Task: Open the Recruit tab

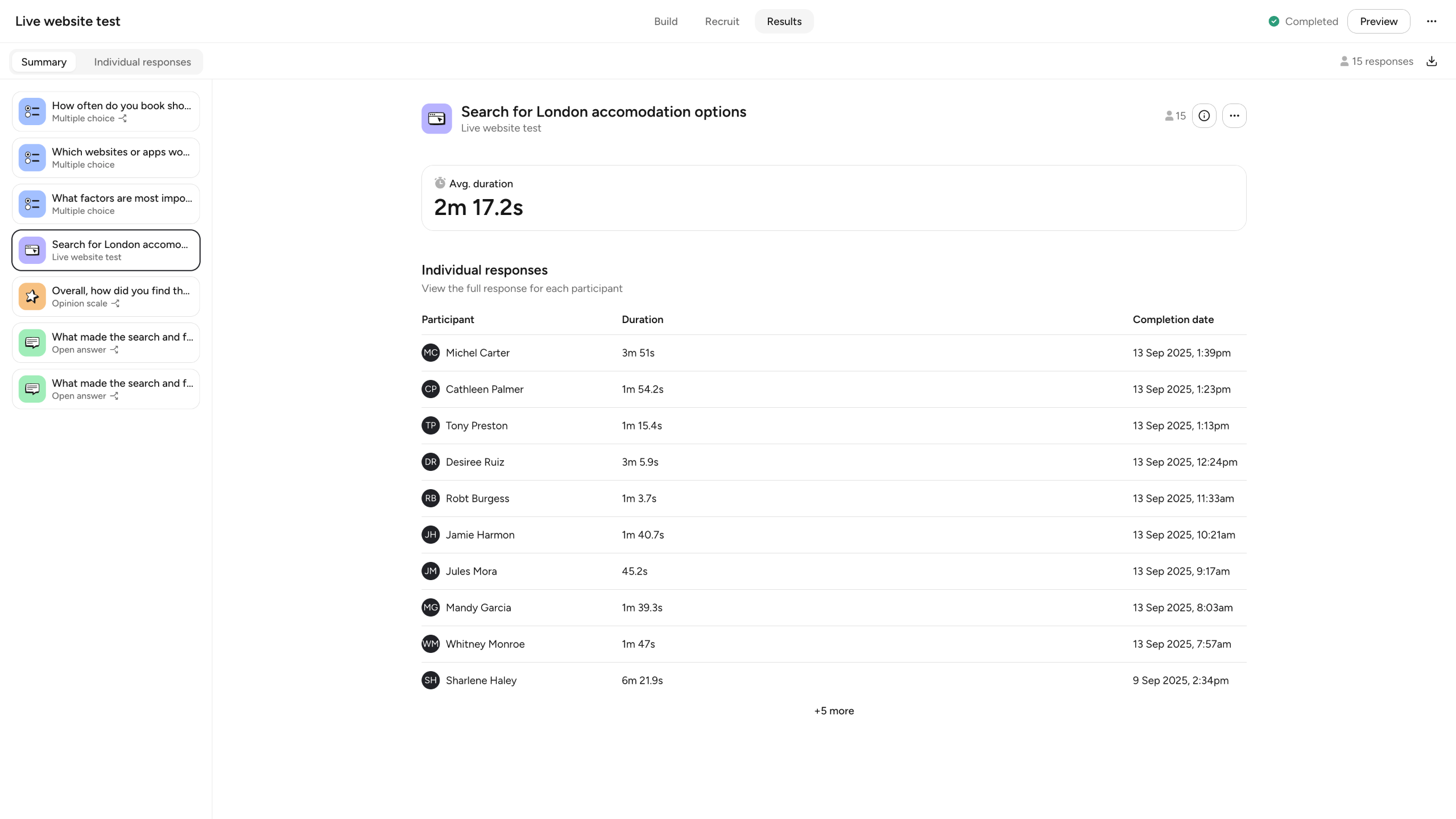Action: 722,22
